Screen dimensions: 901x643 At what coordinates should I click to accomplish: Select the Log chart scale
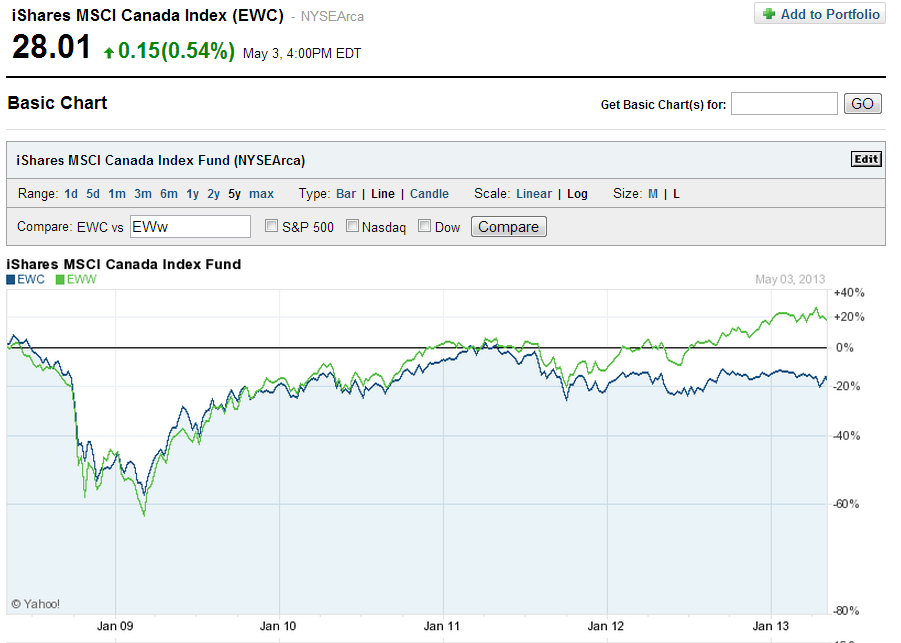577,194
